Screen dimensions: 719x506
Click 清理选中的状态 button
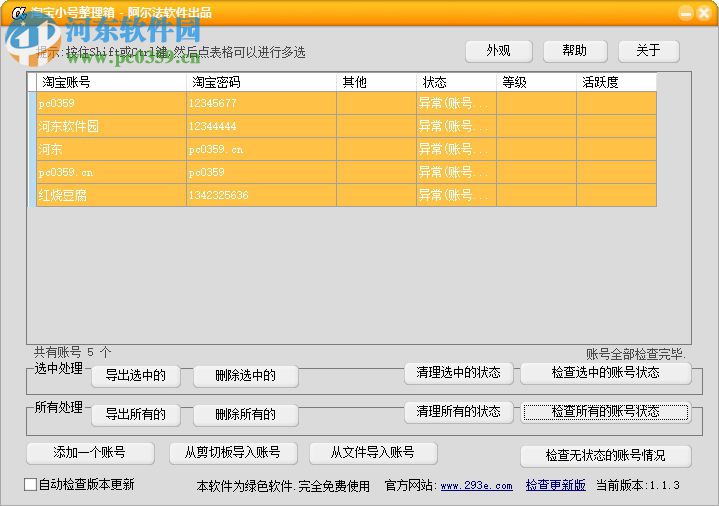459,373
